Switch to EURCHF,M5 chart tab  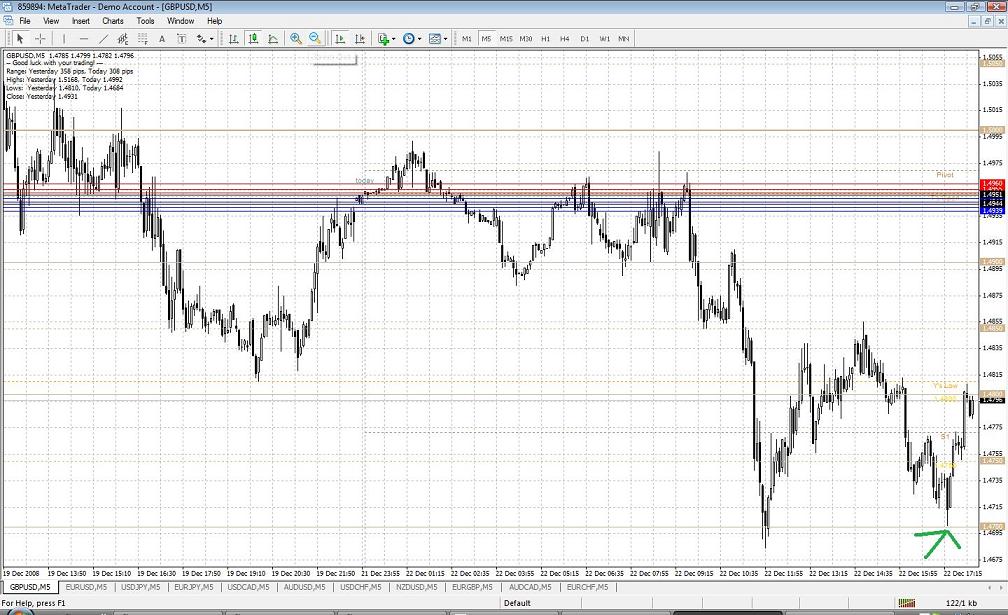588,587
